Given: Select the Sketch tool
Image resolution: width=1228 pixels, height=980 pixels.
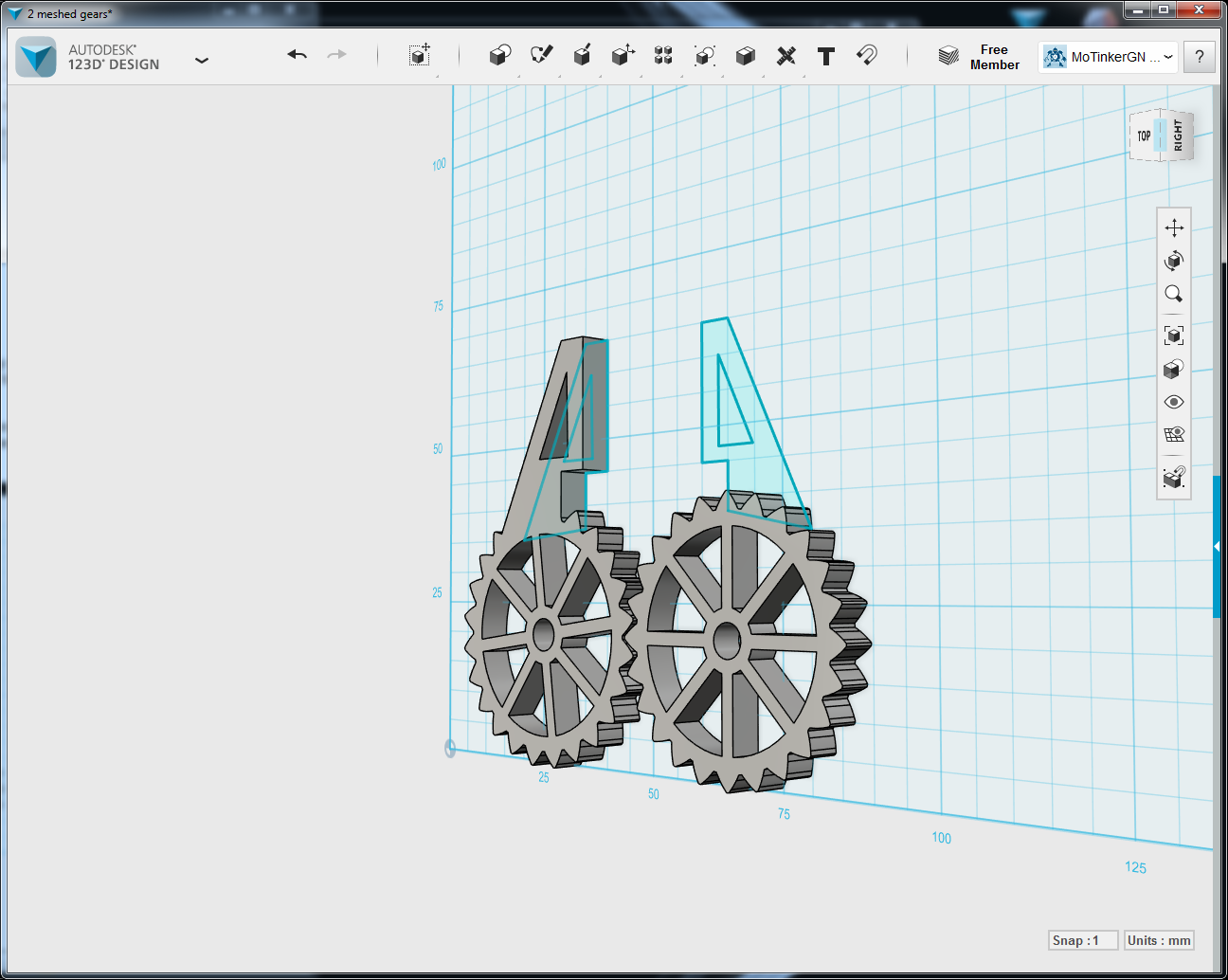Looking at the screenshot, I should pyautogui.click(x=541, y=55).
